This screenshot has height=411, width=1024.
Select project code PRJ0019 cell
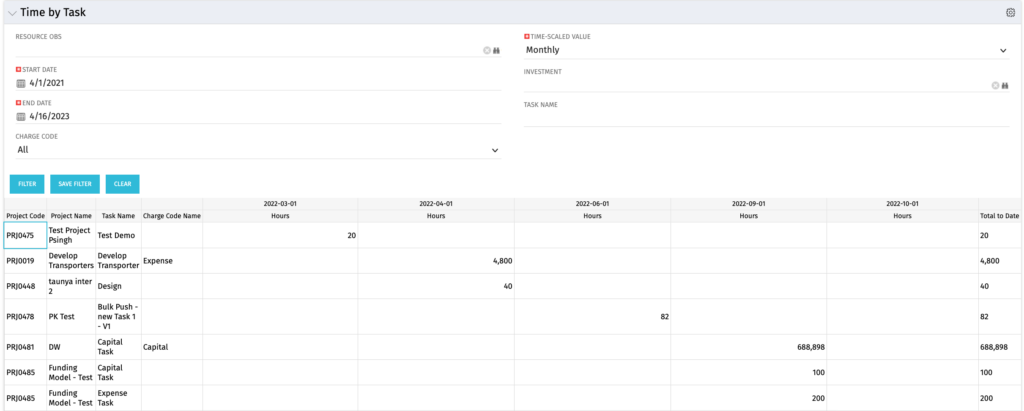[25, 261]
